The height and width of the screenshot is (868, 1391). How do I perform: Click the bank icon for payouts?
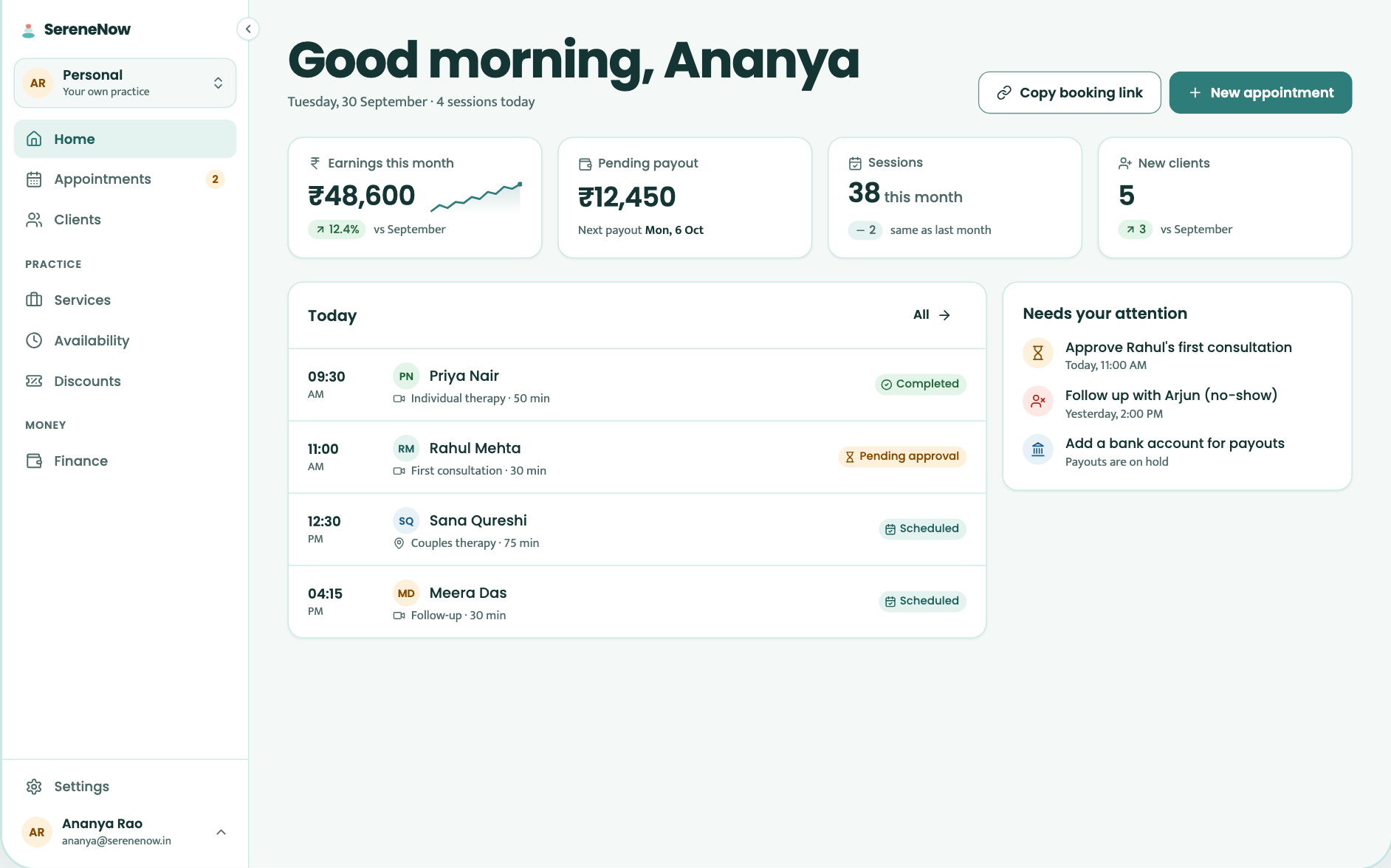click(1037, 449)
